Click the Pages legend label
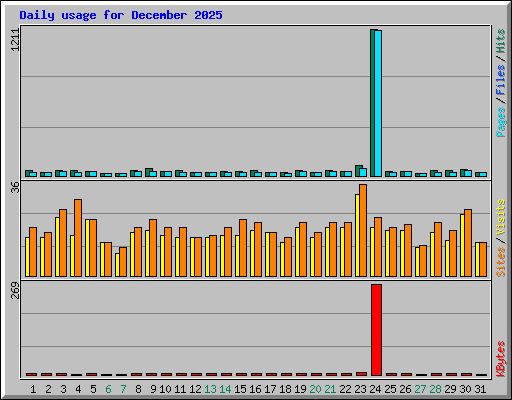This screenshot has height=400, width=512. coord(501,122)
